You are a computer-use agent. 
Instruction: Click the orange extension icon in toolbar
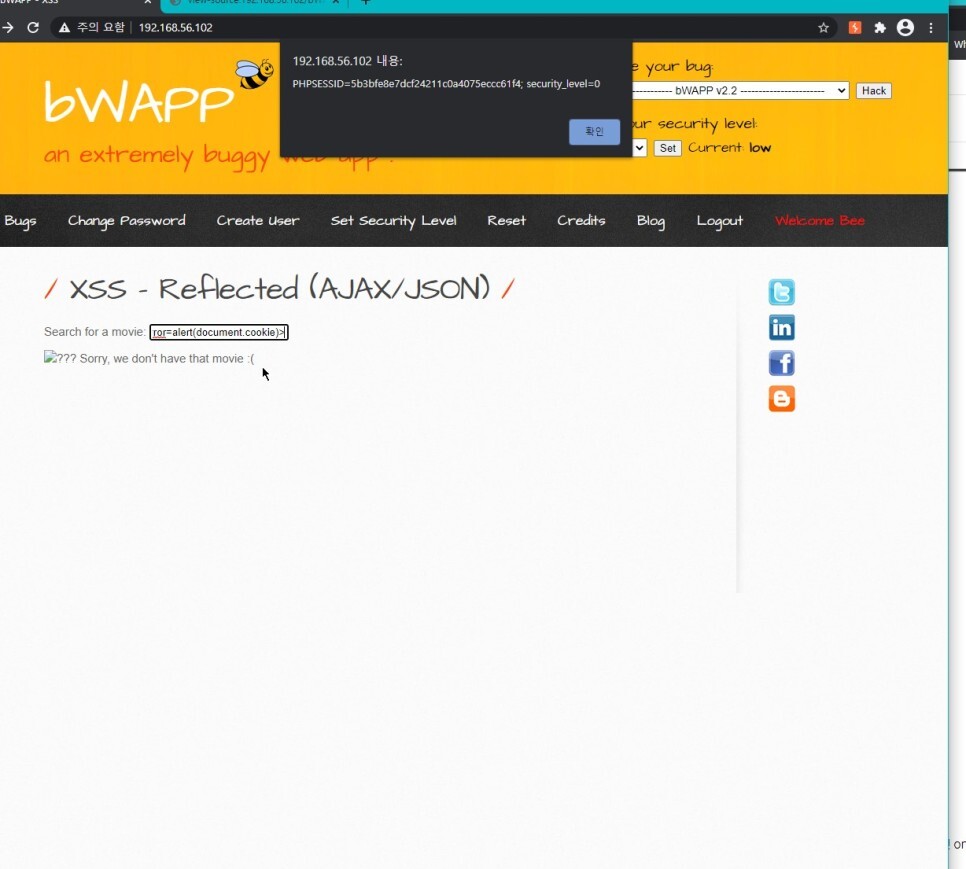tap(854, 28)
